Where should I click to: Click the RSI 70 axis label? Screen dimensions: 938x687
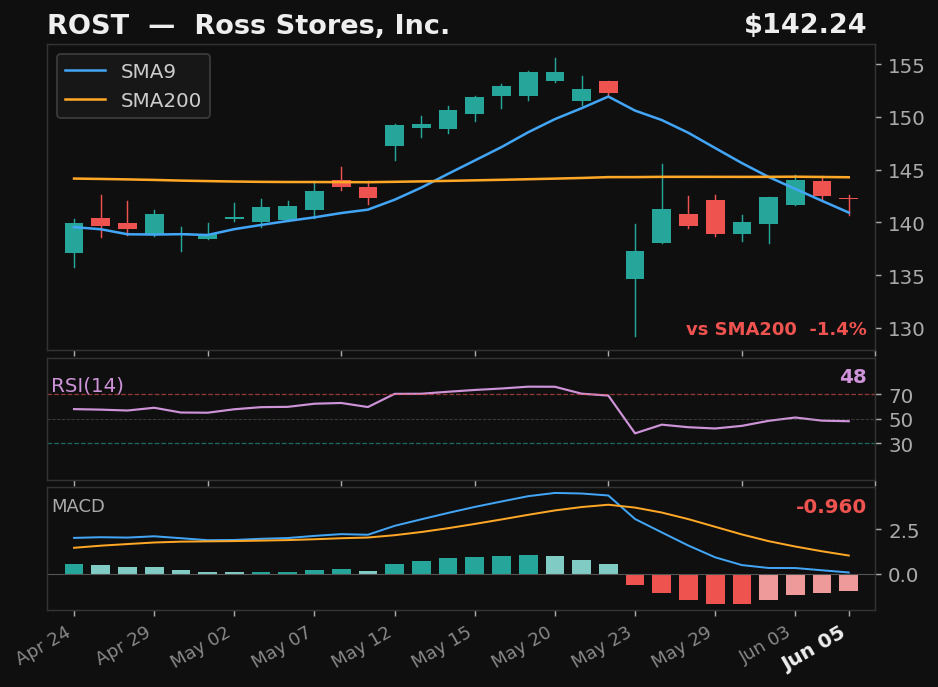click(x=900, y=396)
